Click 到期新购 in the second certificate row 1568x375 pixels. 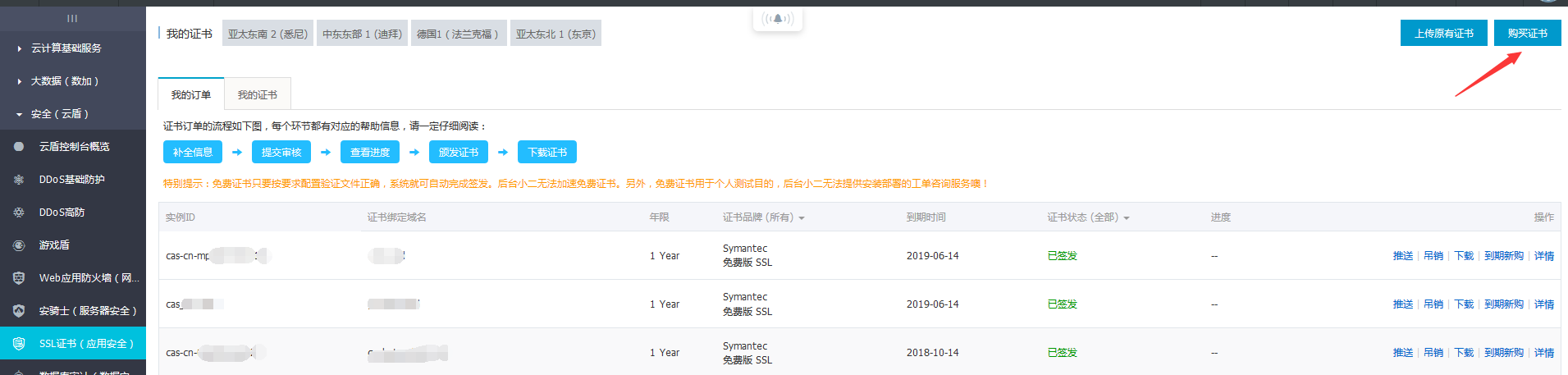(1504, 304)
